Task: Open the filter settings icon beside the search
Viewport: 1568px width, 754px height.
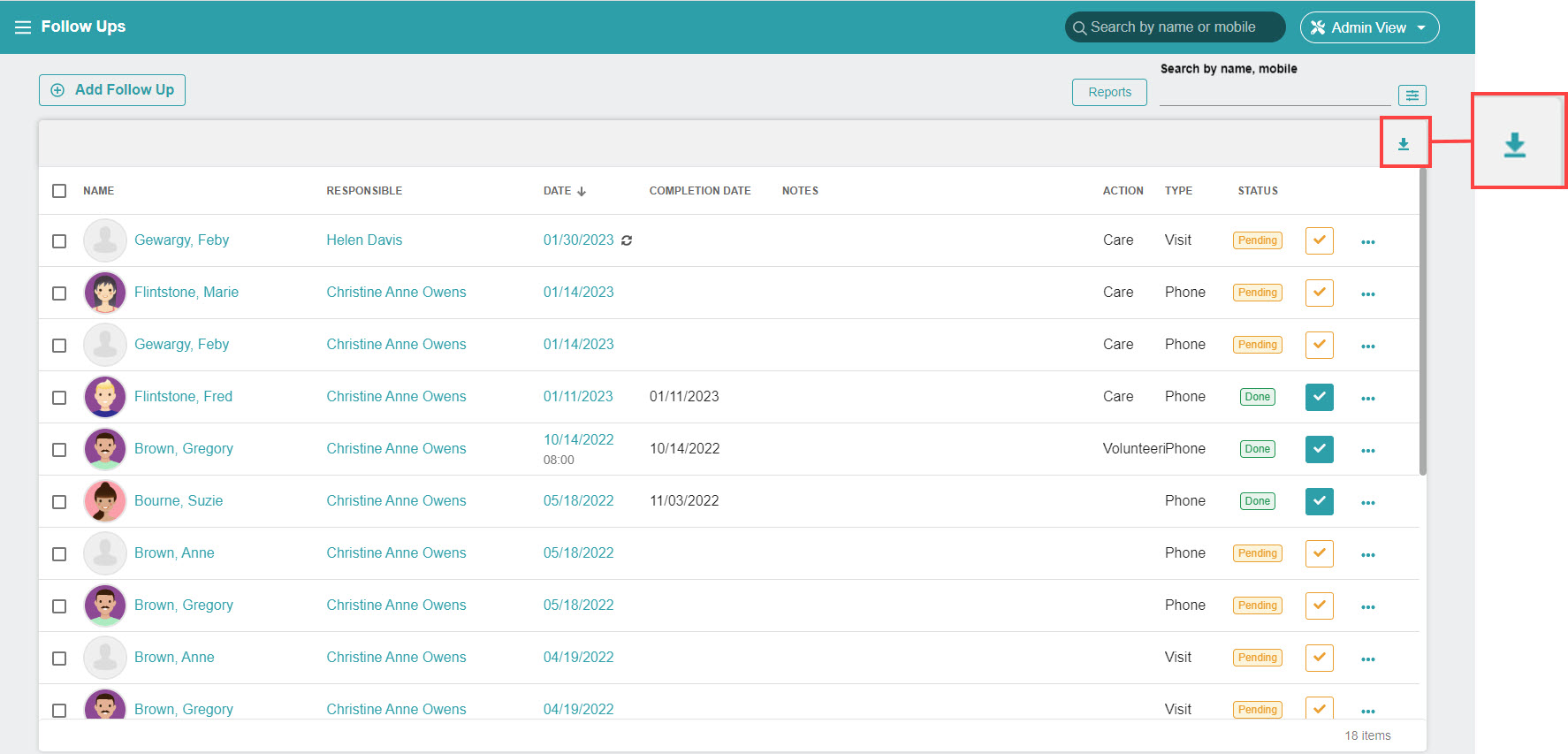Action: (1412, 95)
